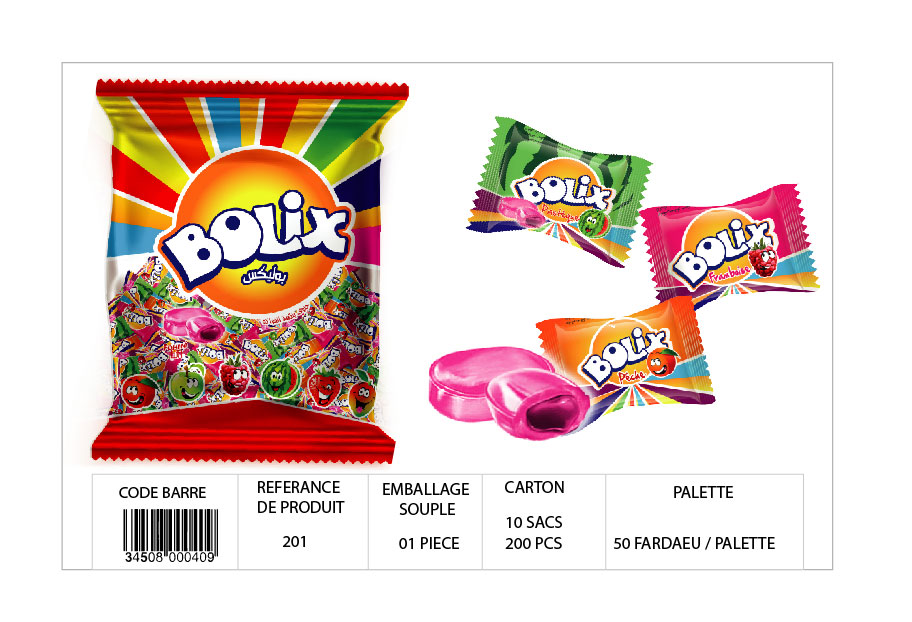Image resolution: width=912 pixels, height=622 pixels.
Task: Click the barcode image under CODE BARRE
Action: pos(170,535)
